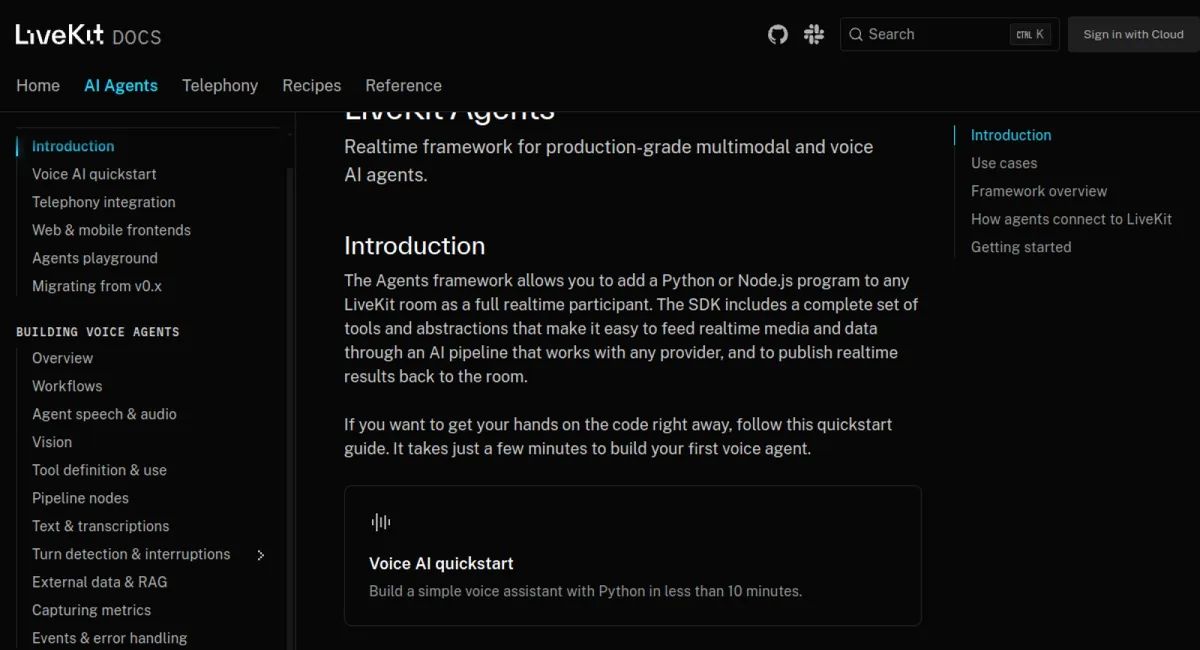Viewport: 1200px width, 650px height.
Task: Click the LiveKit Docs logo
Action: pyautogui.click(x=88, y=35)
